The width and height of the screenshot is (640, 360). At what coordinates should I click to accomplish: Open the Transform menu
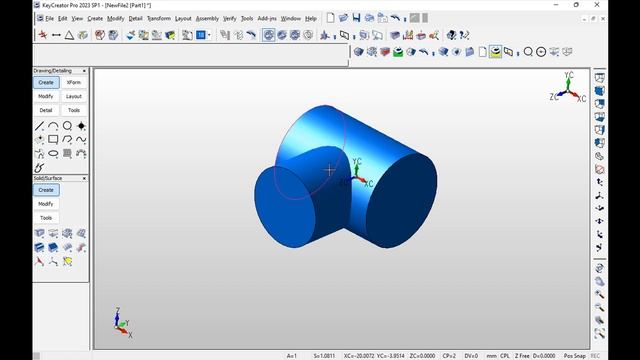click(159, 18)
